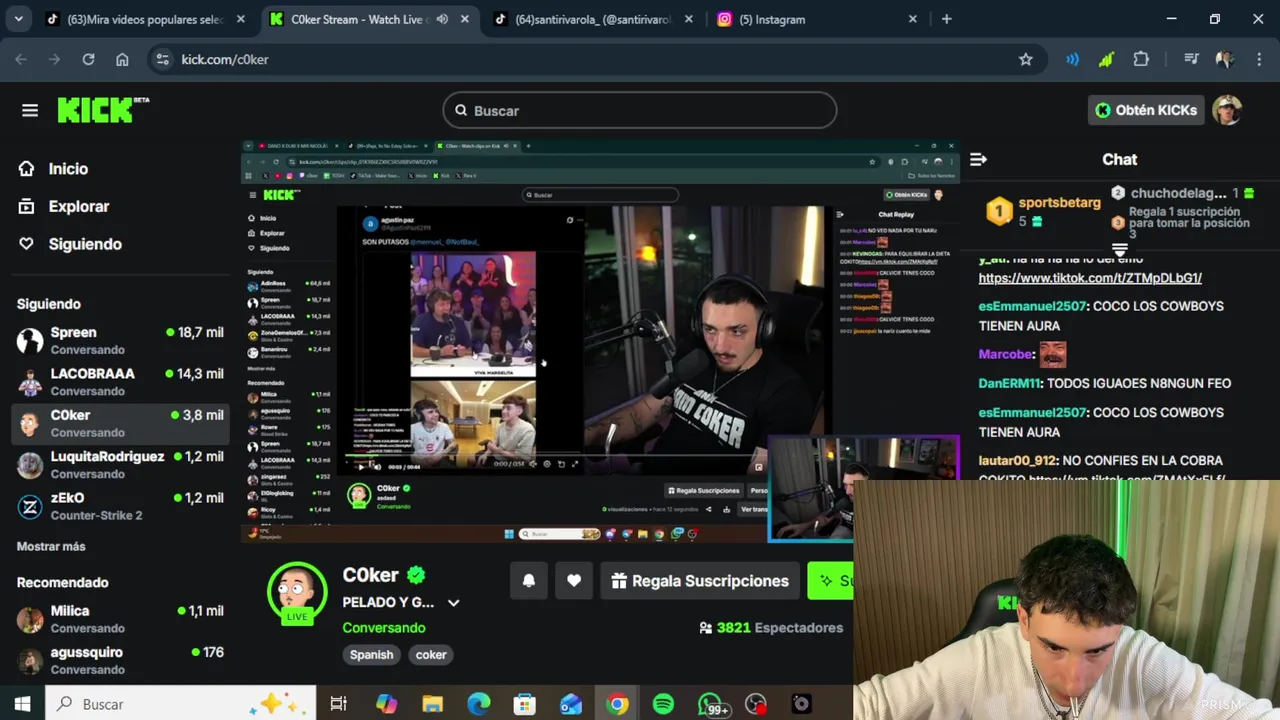
Task: Open Siguiendo in the sidebar
Action: (85, 244)
